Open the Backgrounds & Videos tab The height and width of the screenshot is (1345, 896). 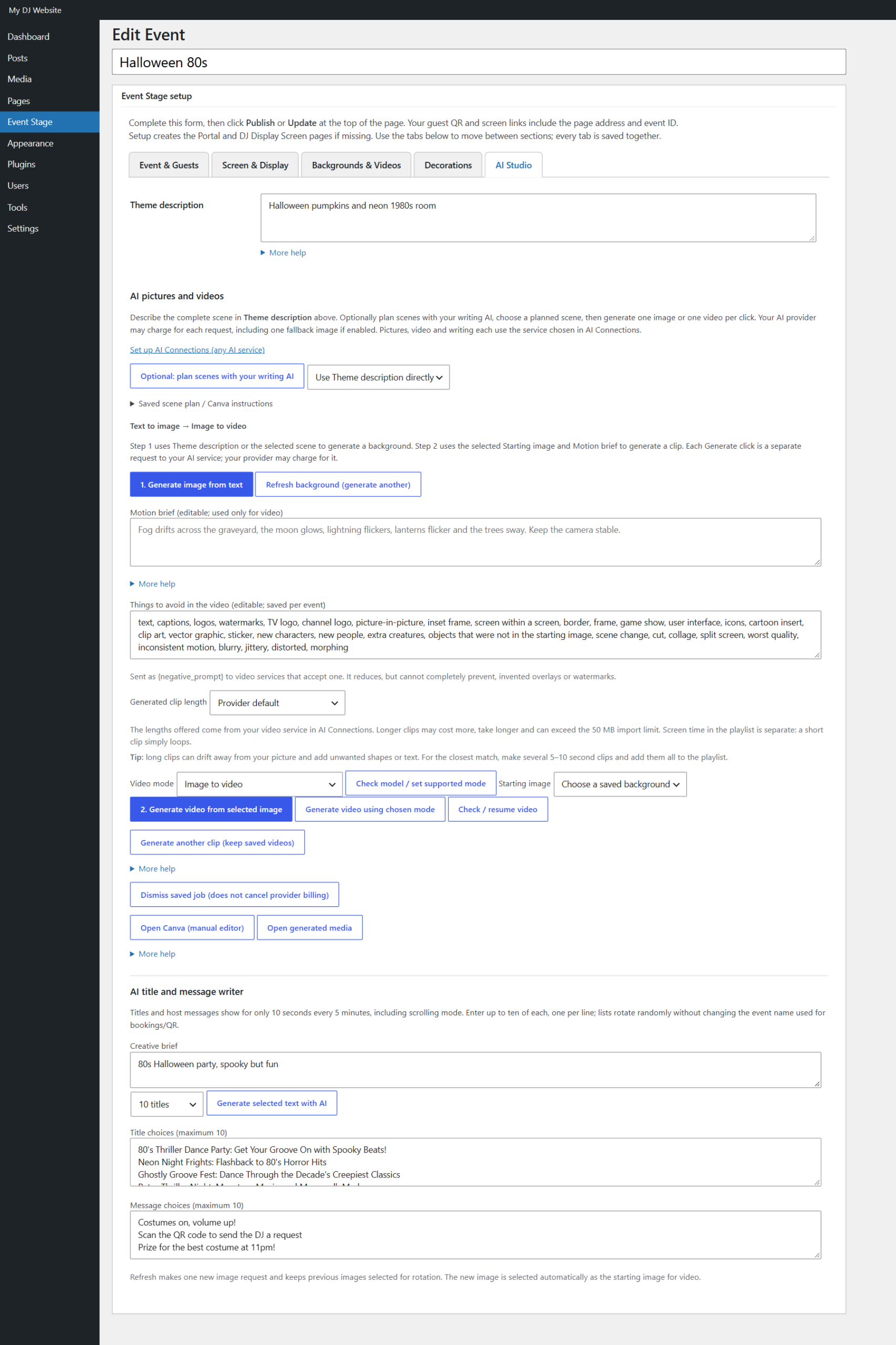point(356,164)
